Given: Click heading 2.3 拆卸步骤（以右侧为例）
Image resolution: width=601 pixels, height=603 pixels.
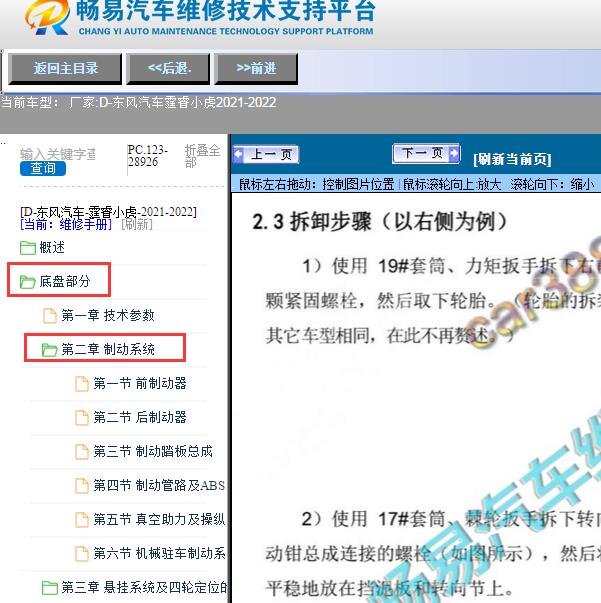Looking at the screenshot, I should tap(380, 222).
